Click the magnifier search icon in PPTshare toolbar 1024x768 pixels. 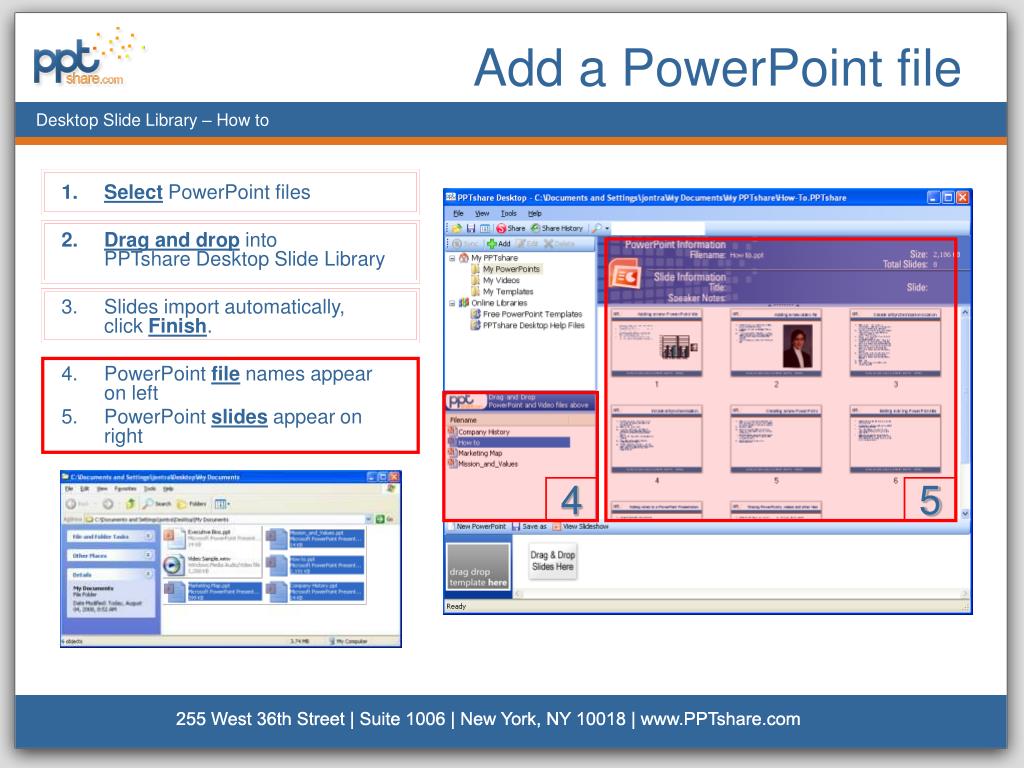[x=597, y=229]
